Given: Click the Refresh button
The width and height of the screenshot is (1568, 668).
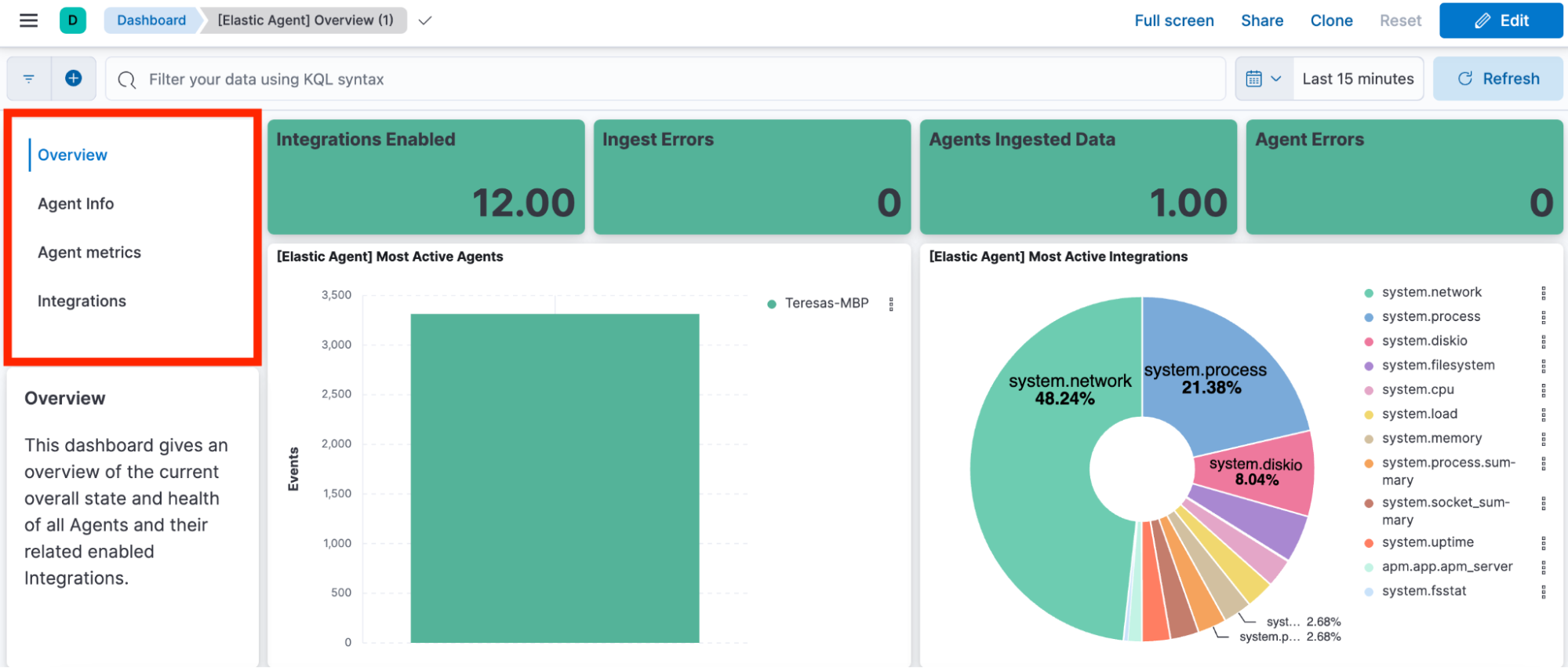Looking at the screenshot, I should (1497, 78).
